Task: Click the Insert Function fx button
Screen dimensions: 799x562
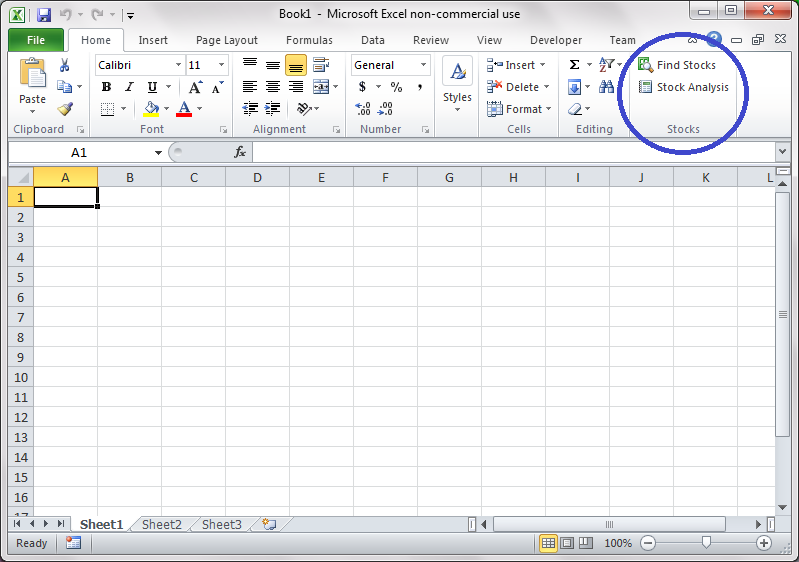Action: 240,152
